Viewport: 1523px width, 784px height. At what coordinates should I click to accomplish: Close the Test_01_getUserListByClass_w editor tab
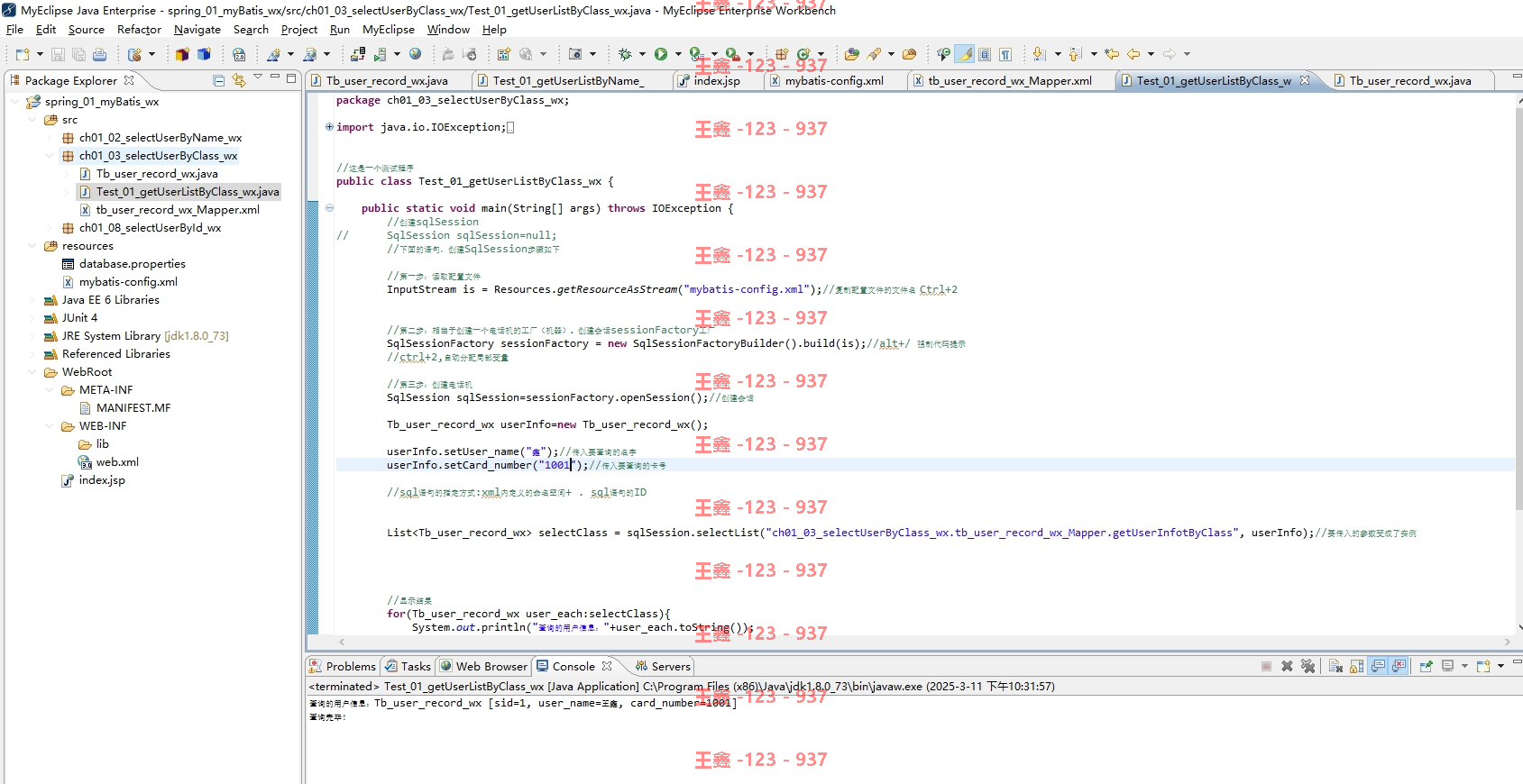coord(1305,80)
